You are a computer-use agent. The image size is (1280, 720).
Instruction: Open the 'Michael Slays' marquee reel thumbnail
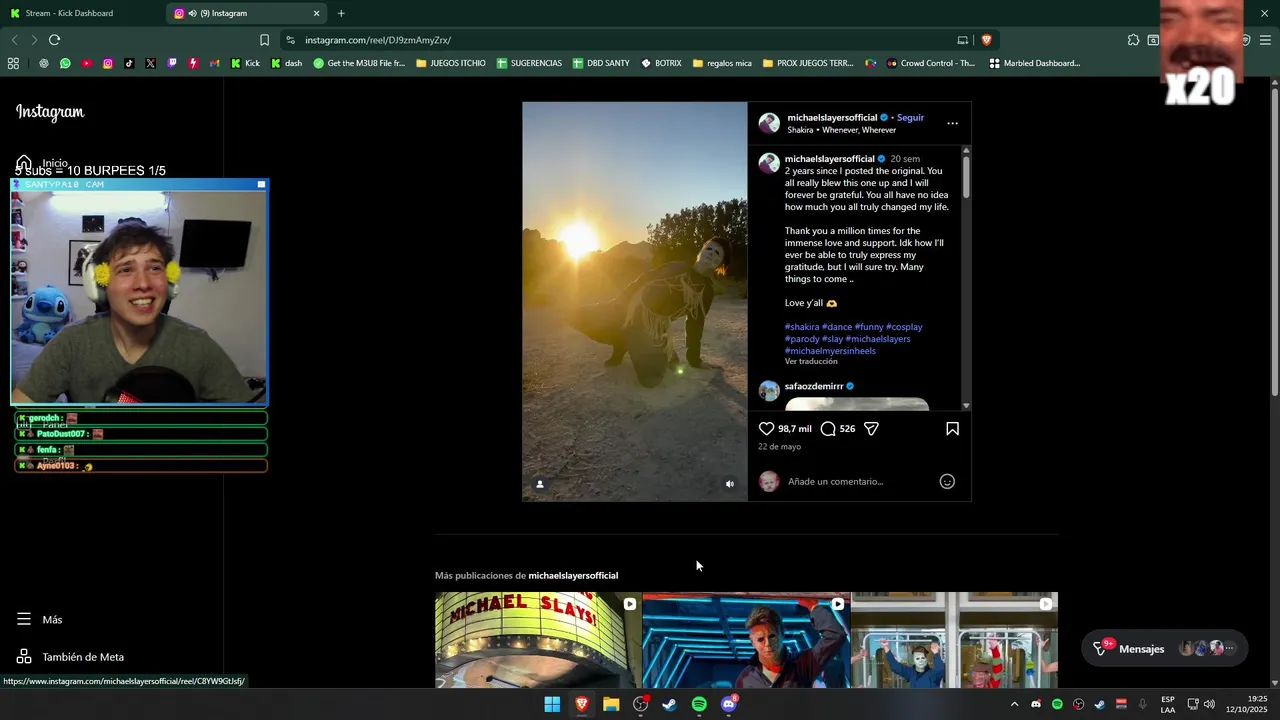[x=538, y=640]
